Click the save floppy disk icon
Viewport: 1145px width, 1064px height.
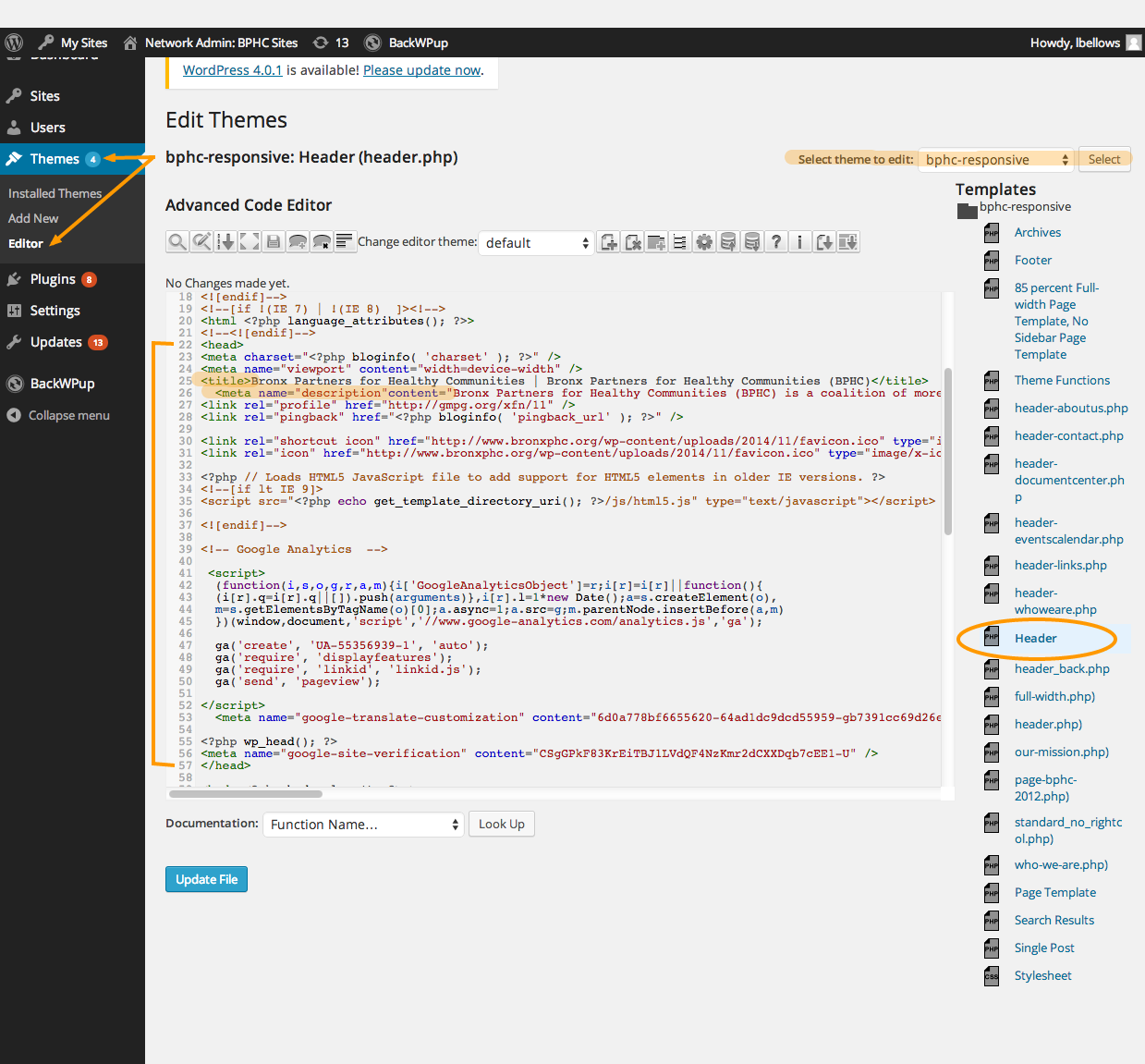274,242
